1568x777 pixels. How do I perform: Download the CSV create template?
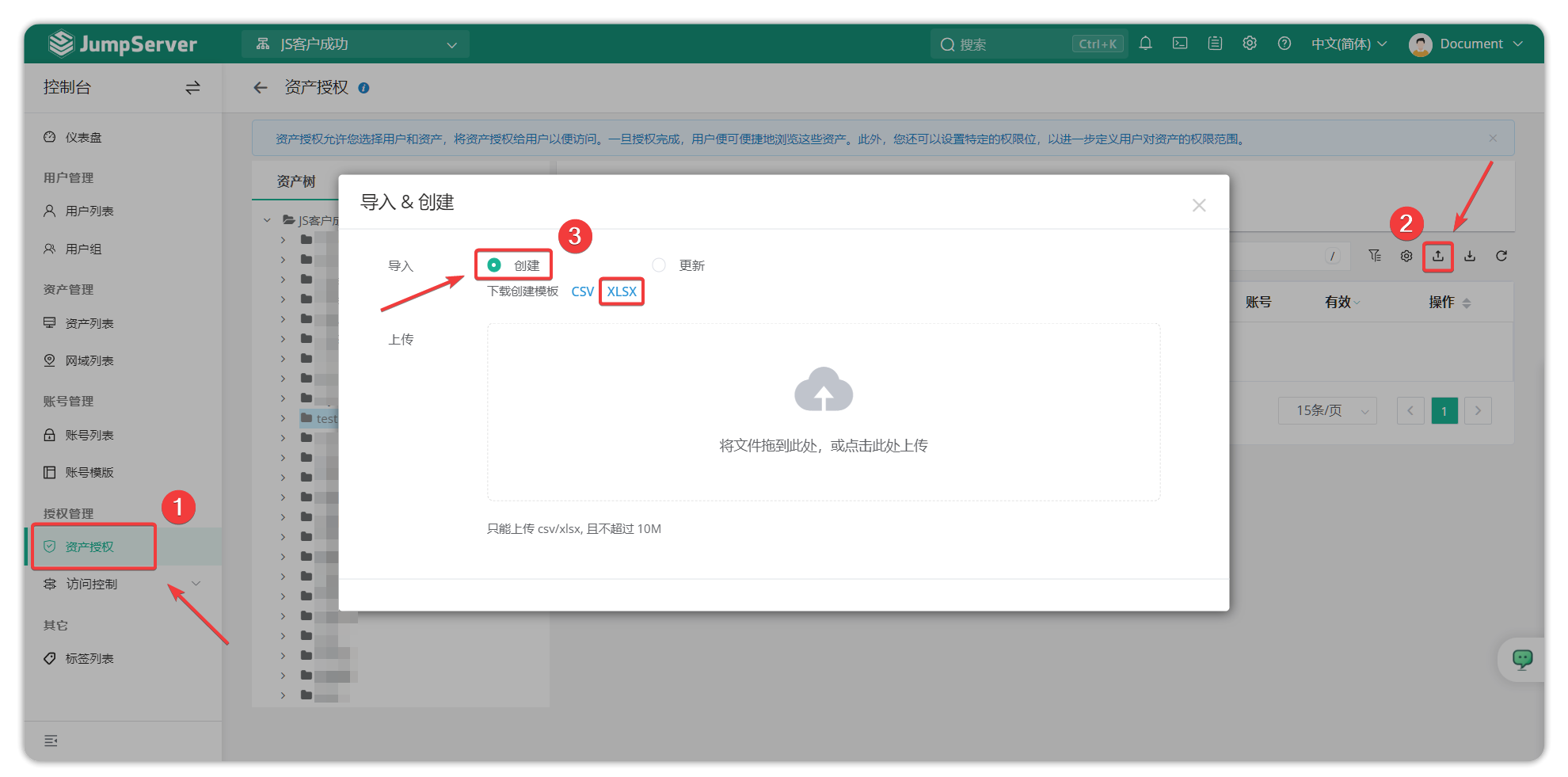(582, 291)
